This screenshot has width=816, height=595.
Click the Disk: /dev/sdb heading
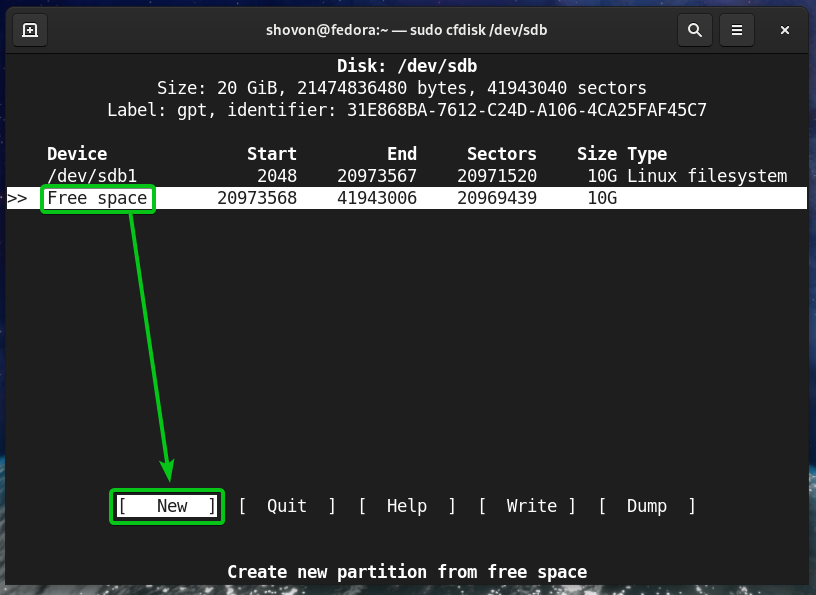tap(407, 68)
